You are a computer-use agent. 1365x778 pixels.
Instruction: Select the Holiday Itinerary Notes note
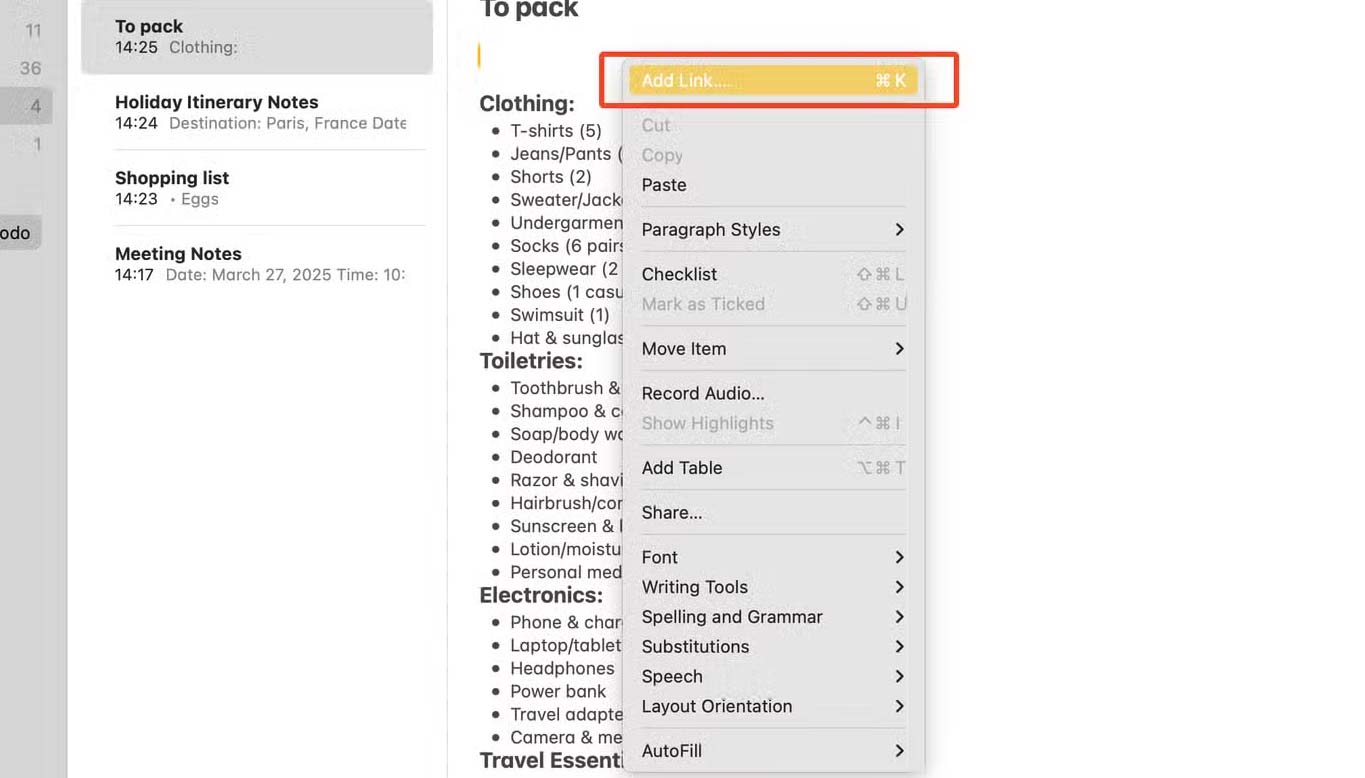255,113
